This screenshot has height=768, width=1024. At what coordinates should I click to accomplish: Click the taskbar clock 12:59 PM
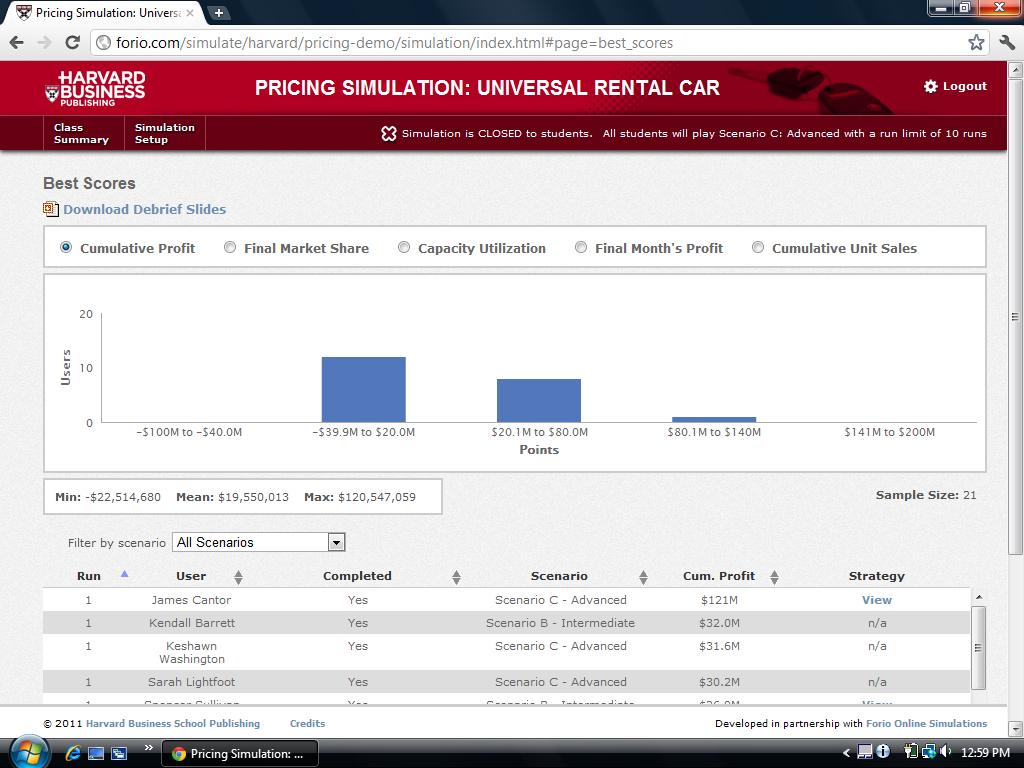[x=985, y=753]
